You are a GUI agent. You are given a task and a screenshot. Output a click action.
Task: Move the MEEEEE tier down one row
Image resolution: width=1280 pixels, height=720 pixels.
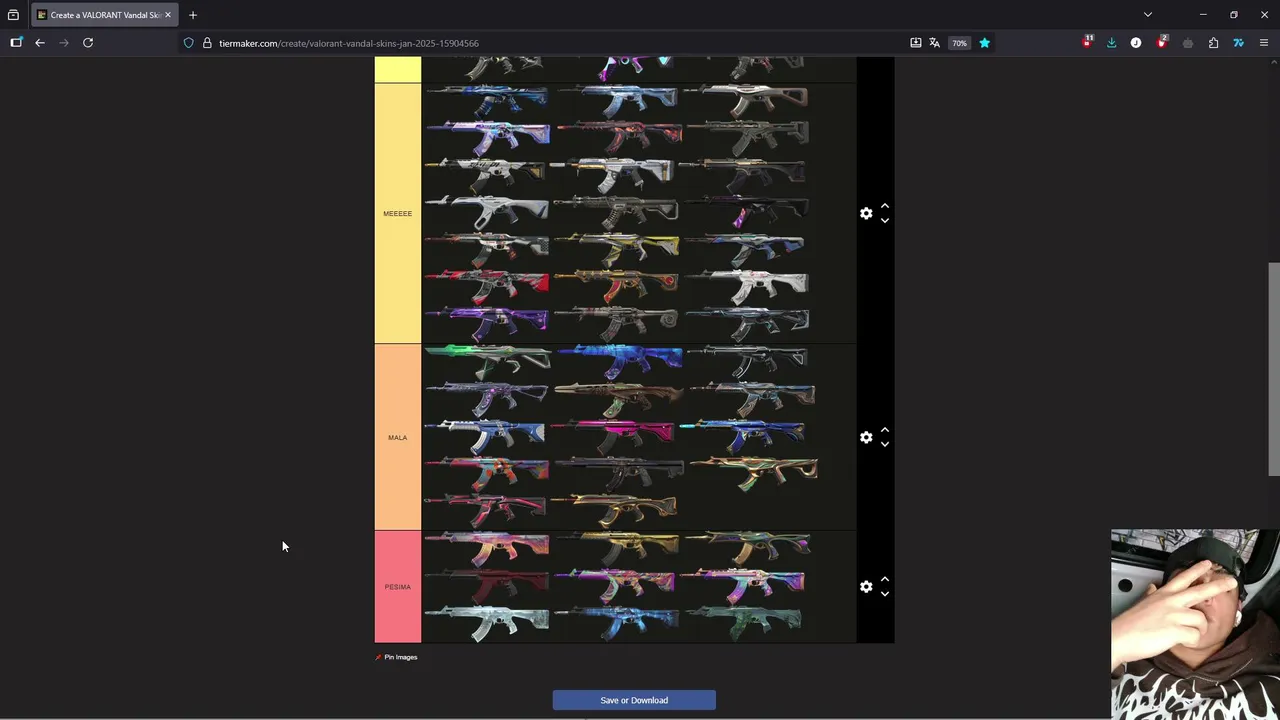884,220
